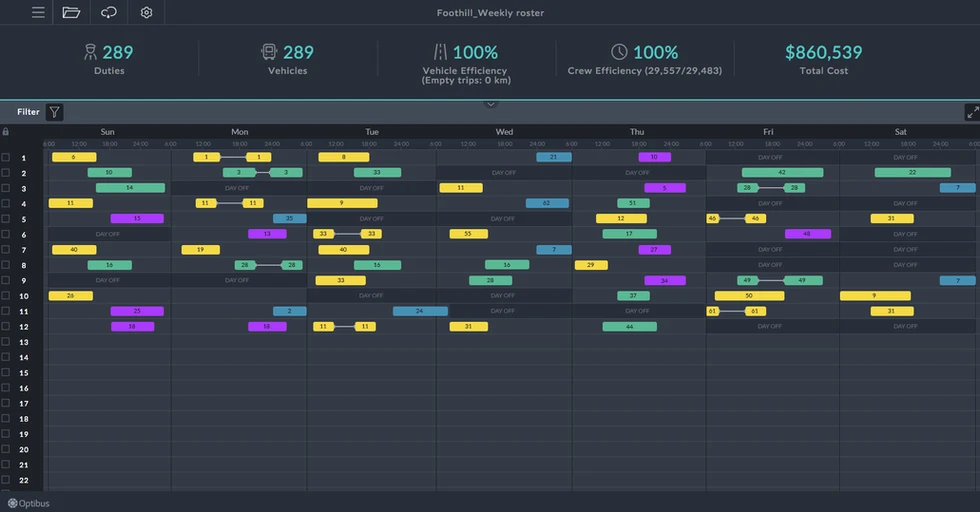The image size is (980, 512).
Task: Tick the checkbox for row 2
Action: click(6, 173)
